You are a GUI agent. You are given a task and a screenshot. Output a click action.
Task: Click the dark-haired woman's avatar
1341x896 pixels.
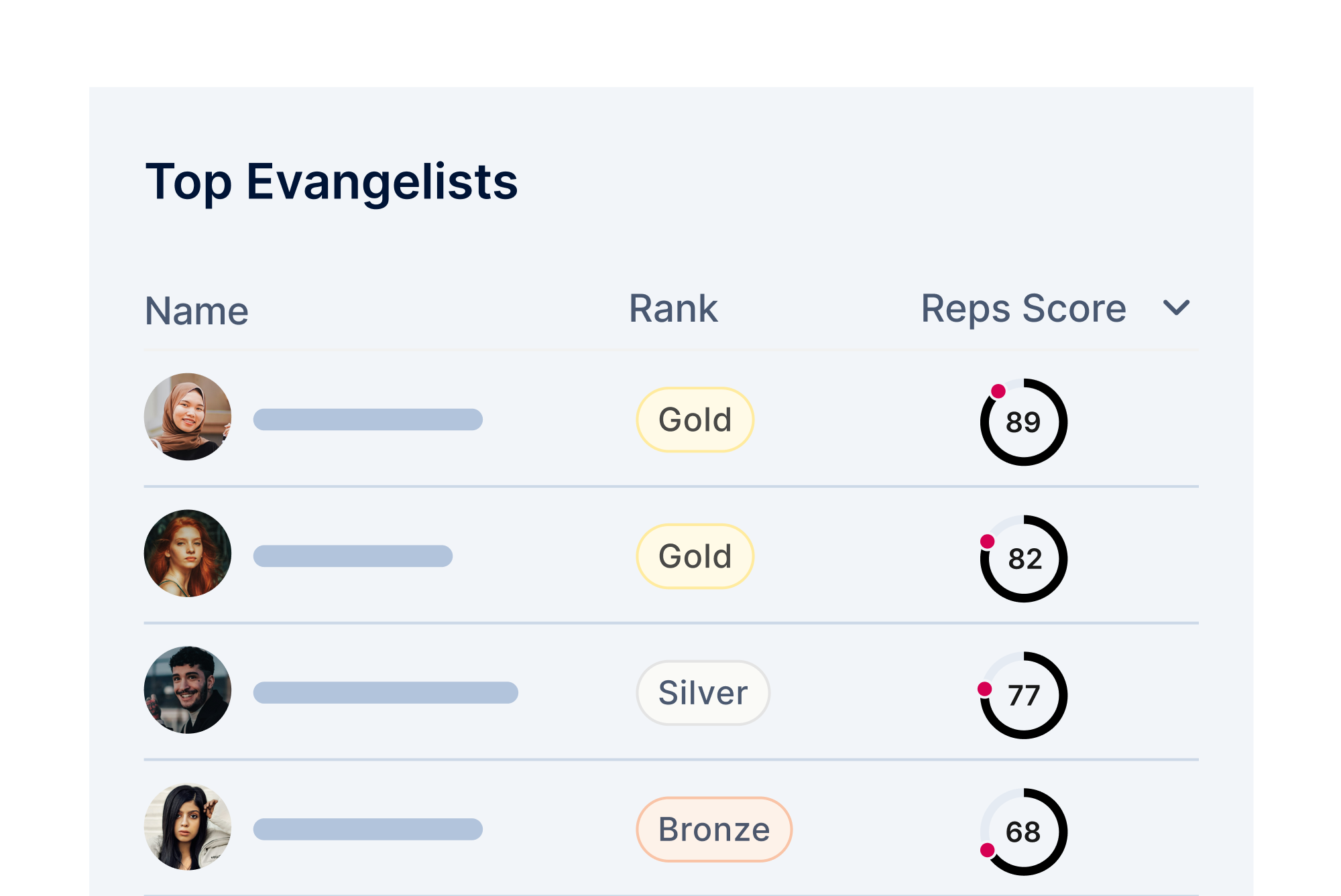(x=188, y=827)
